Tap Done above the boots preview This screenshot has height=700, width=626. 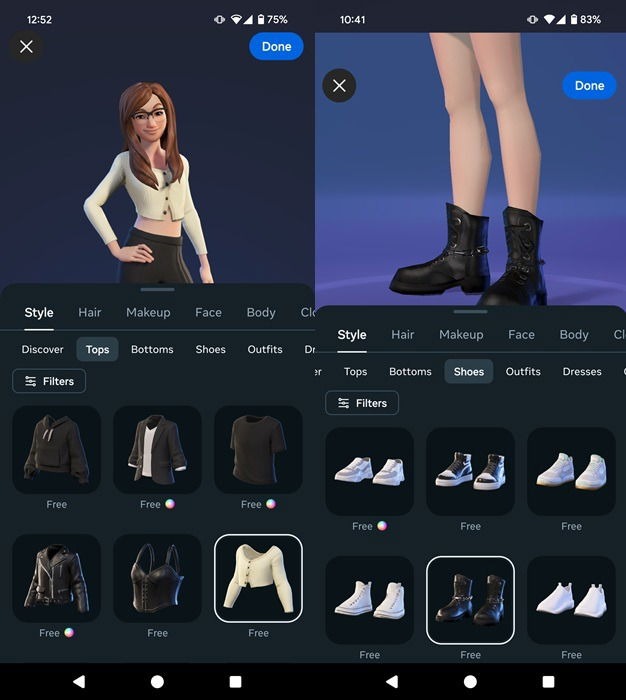(589, 85)
